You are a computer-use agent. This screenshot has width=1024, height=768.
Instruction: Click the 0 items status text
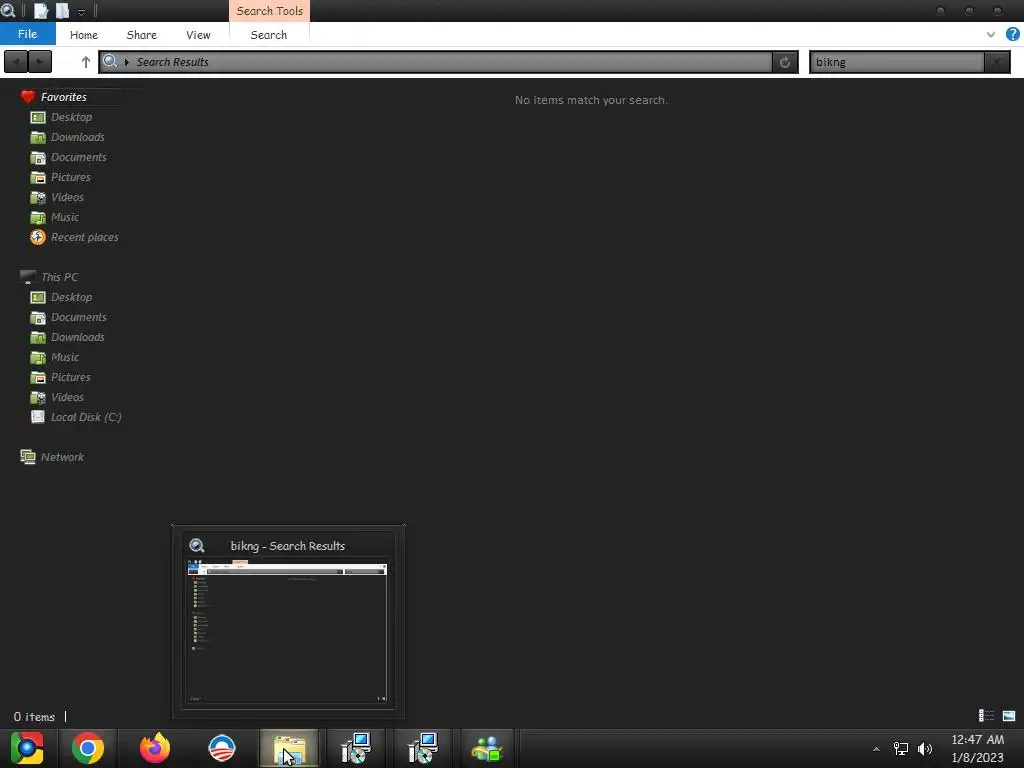(x=34, y=716)
